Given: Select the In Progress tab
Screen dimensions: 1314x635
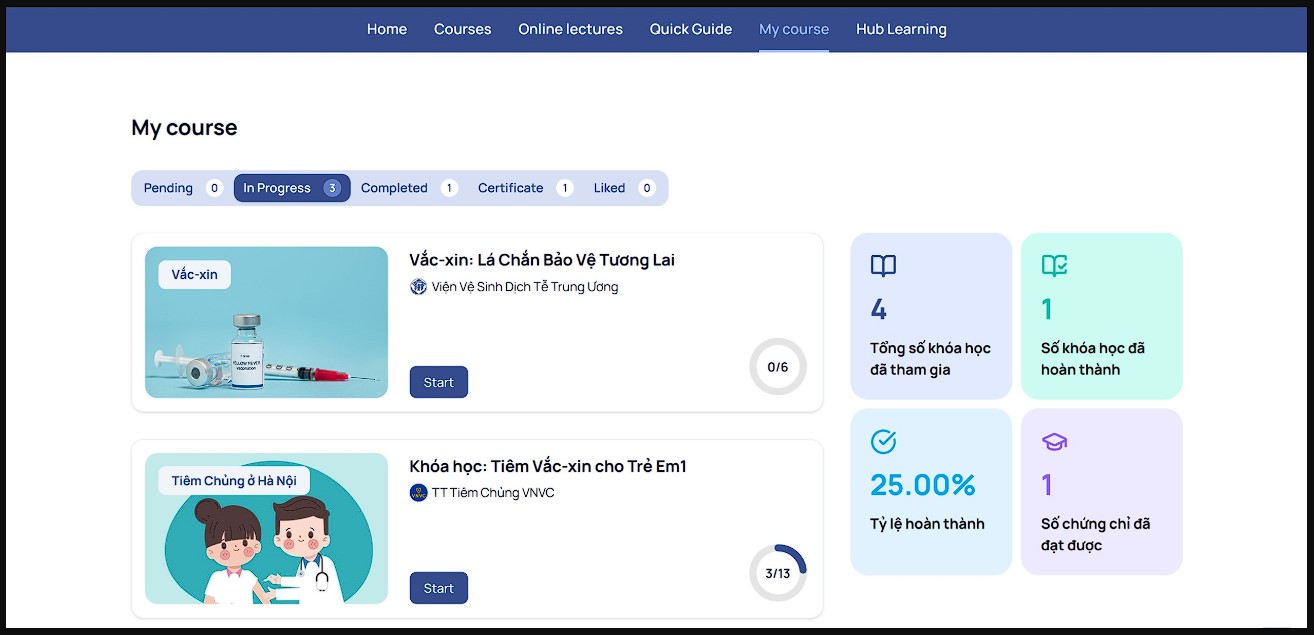Looking at the screenshot, I should click(291, 188).
